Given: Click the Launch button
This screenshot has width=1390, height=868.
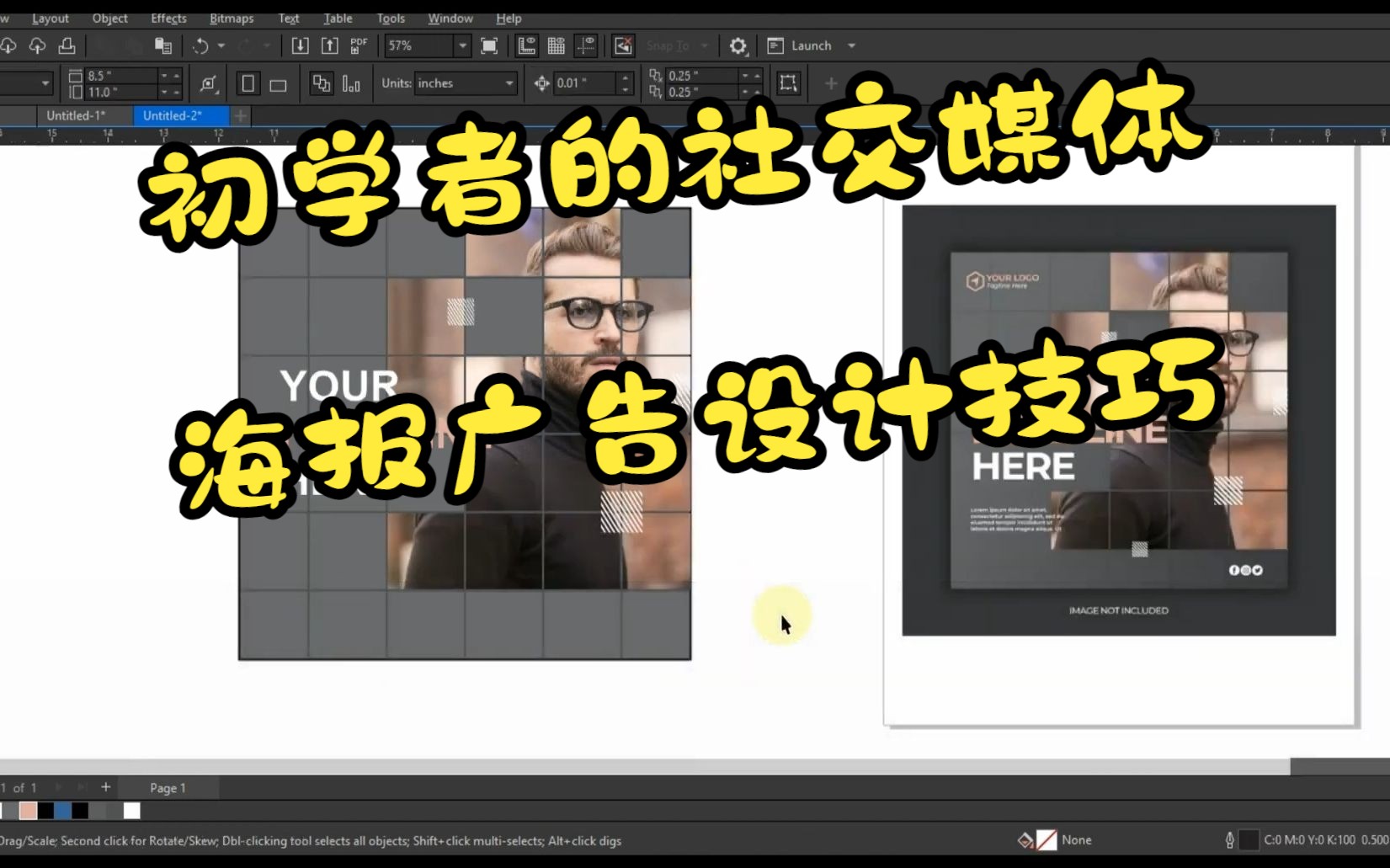Looking at the screenshot, I should pos(802,45).
